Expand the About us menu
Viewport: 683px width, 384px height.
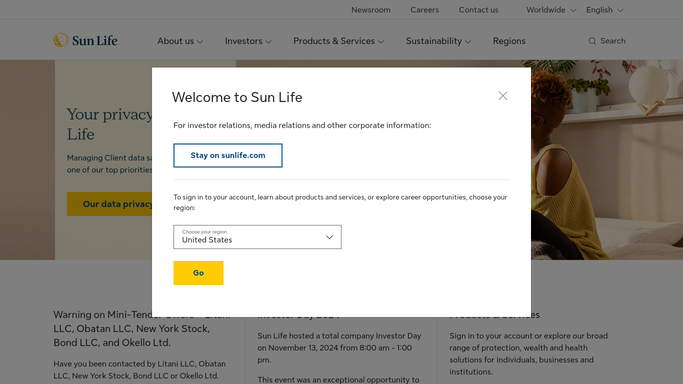[180, 41]
